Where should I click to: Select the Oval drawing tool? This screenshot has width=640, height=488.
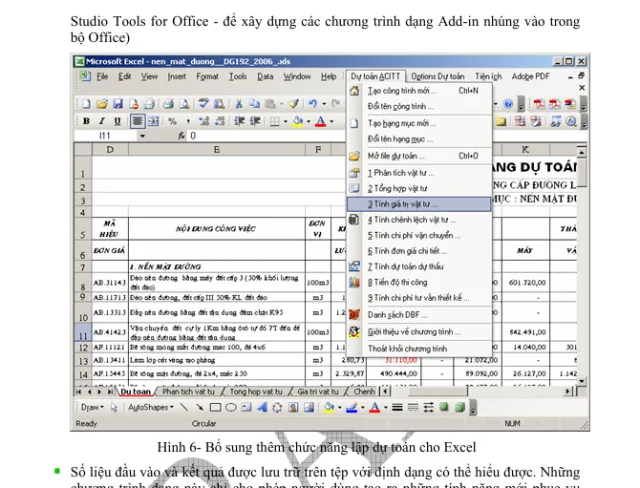pyautogui.click(x=231, y=407)
